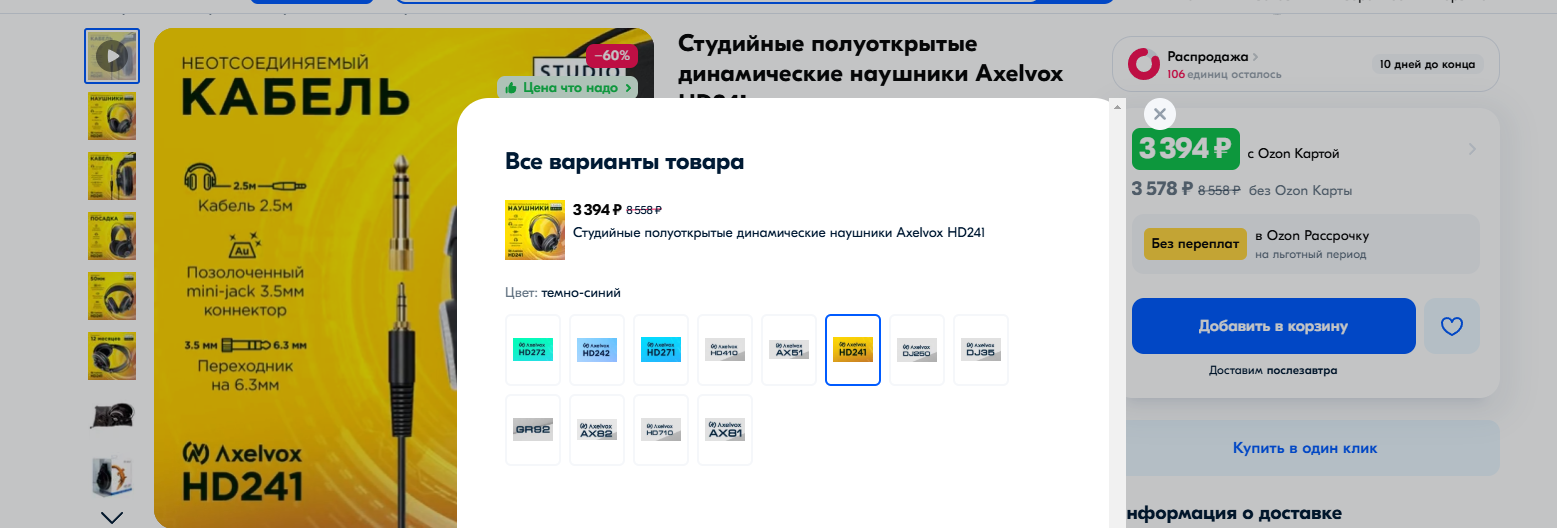Click Купить в один клик button
Viewport: 1557px width, 528px height.
(1305, 448)
